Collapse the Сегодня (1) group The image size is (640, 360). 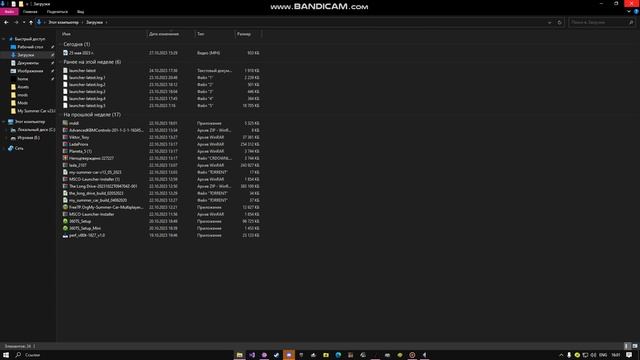61,44
